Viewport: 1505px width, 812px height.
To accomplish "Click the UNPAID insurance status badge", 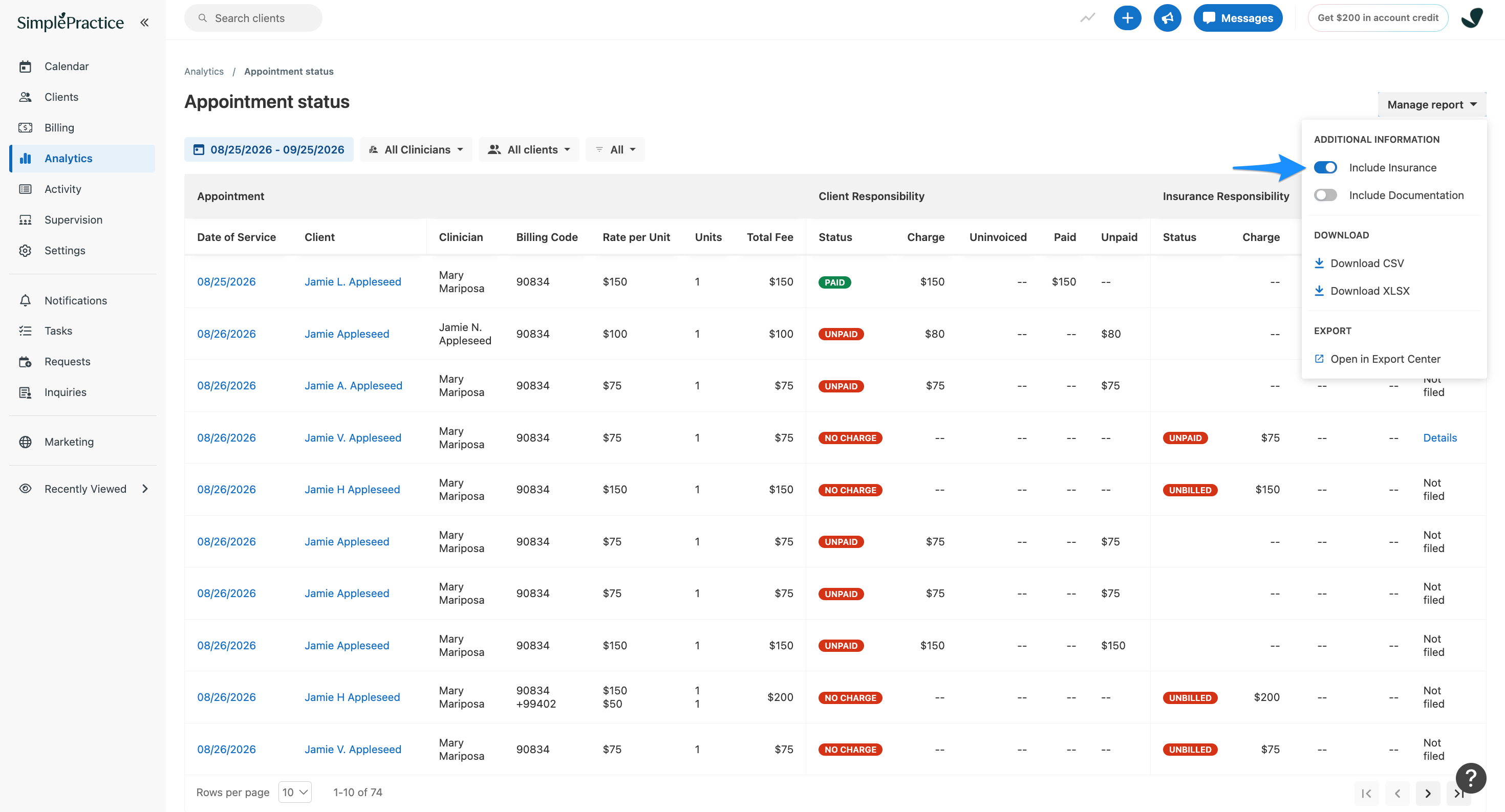I will click(1185, 438).
